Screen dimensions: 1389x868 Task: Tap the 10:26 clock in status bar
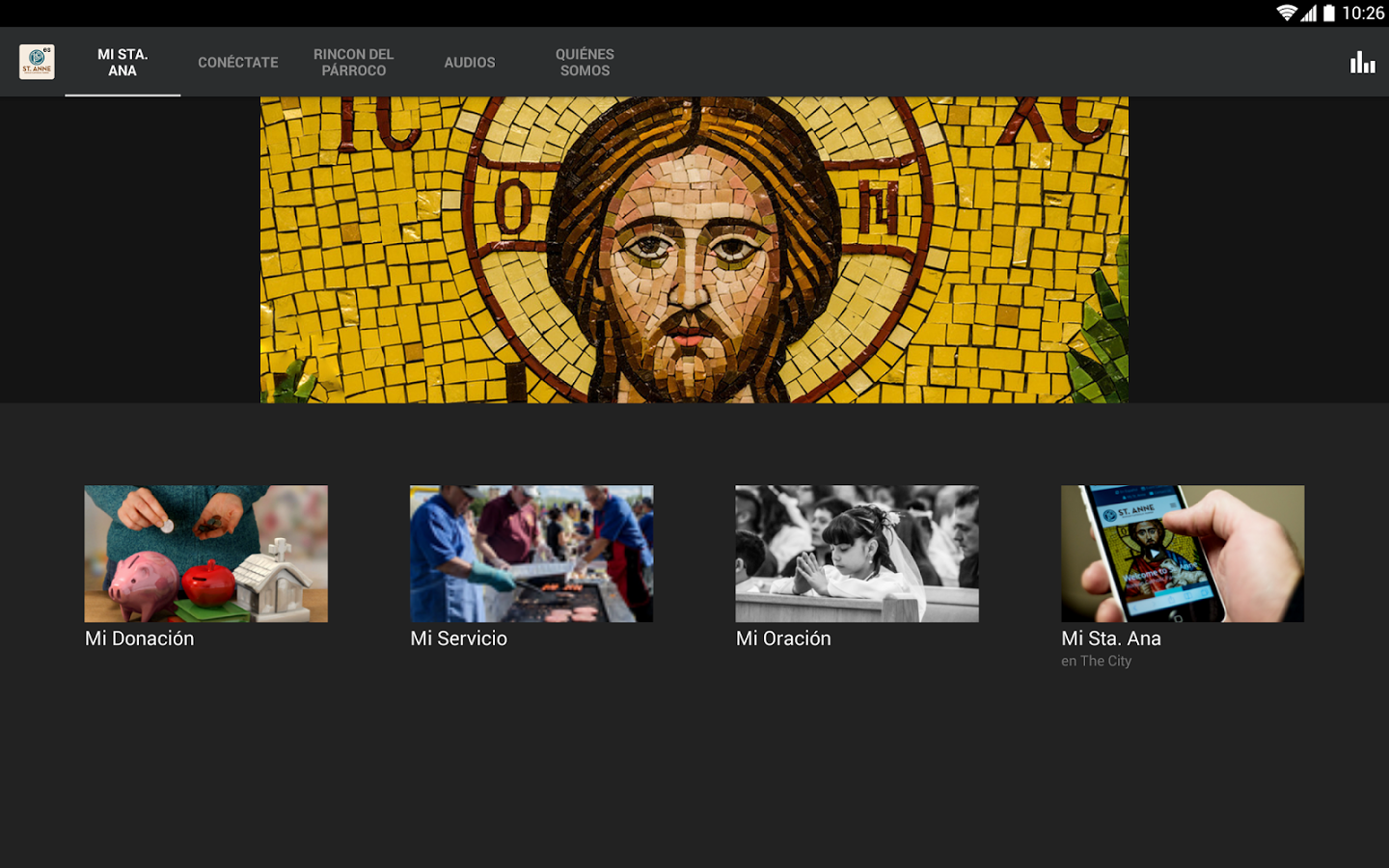point(1363,13)
